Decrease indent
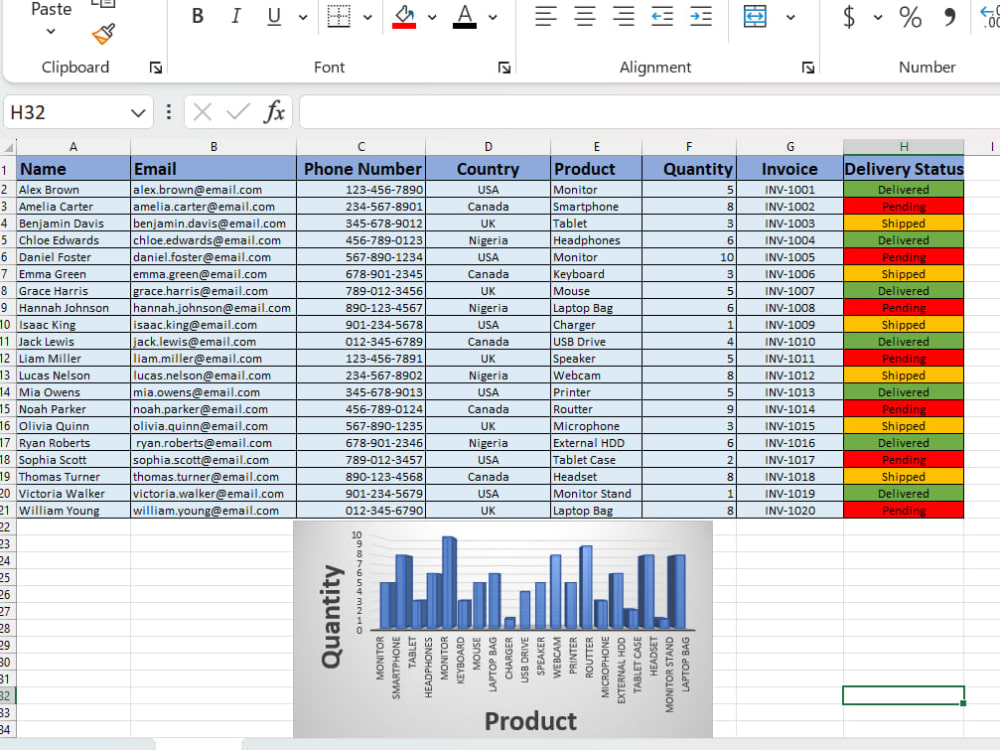 tap(662, 16)
